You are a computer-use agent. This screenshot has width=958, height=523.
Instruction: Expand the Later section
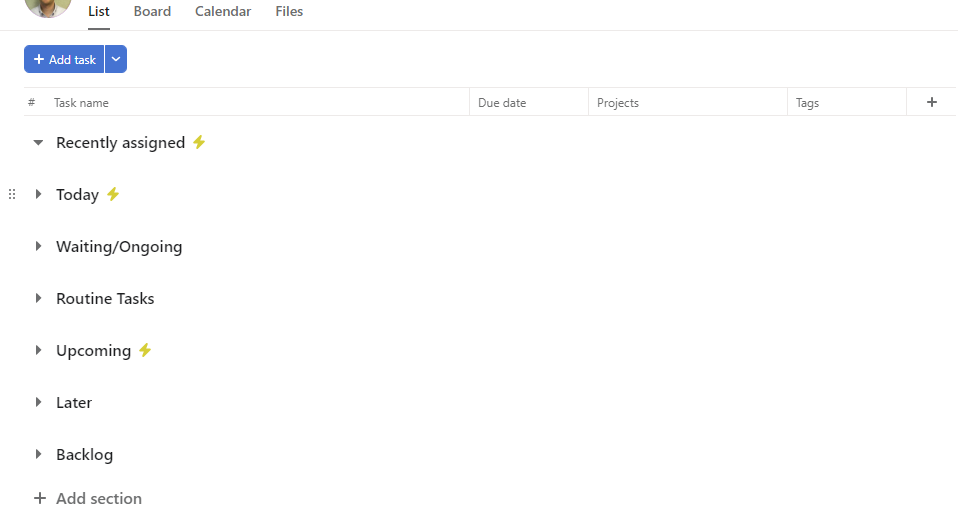point(38,402)
